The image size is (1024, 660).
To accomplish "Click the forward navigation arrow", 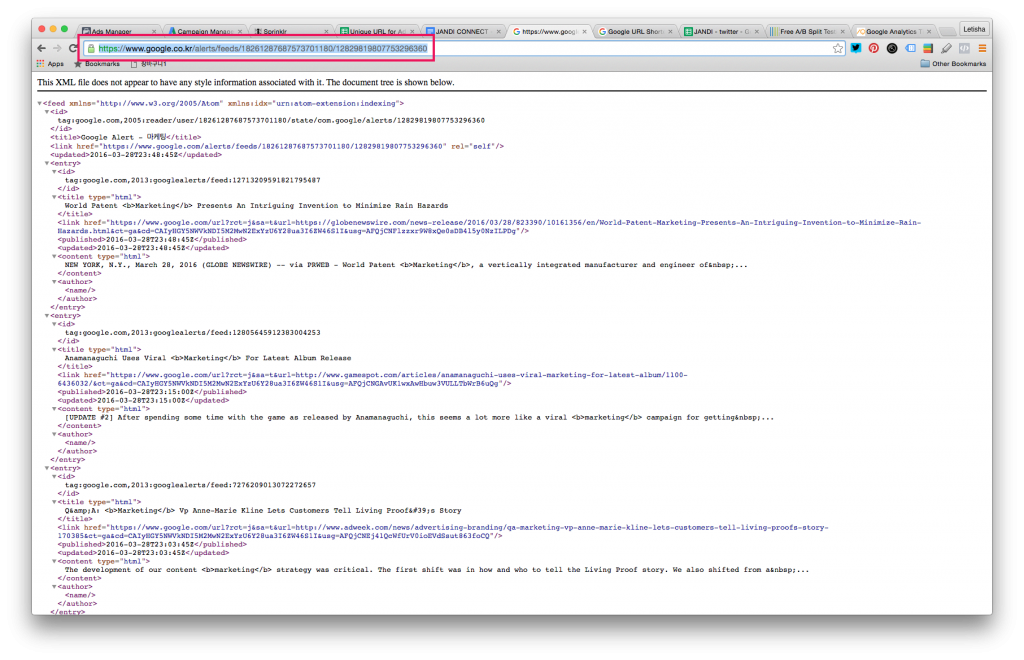I will click(57, 48).
